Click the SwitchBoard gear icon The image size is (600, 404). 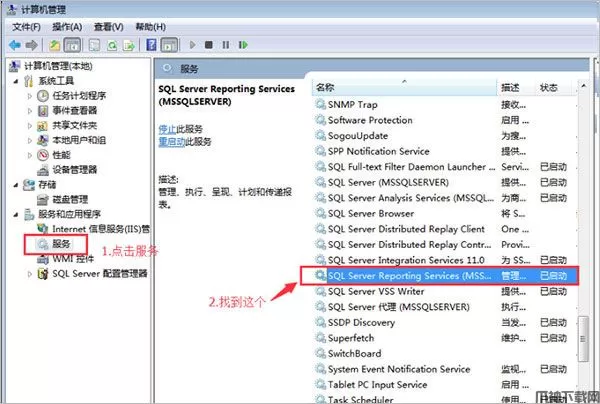(320, 353)
